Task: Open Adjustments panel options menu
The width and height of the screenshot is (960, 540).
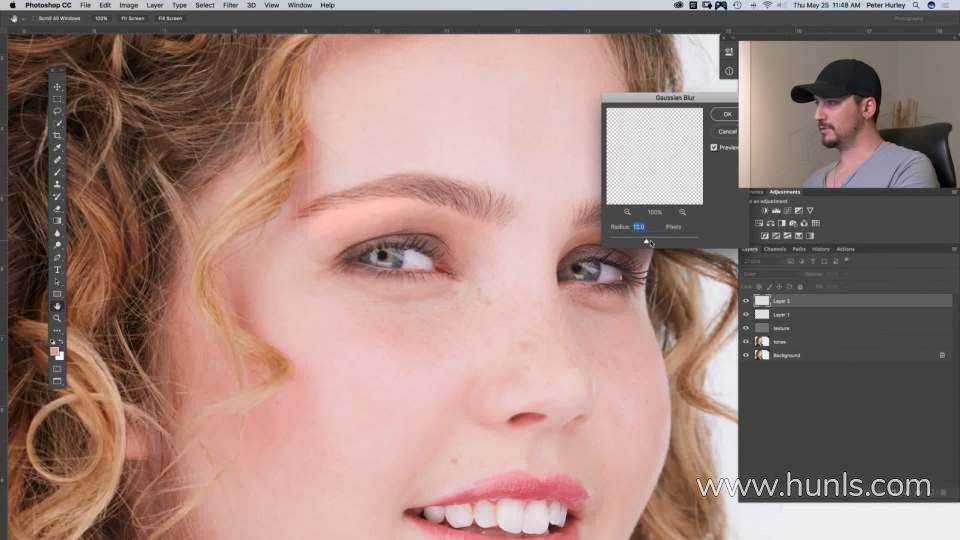Action: (954, 192)
